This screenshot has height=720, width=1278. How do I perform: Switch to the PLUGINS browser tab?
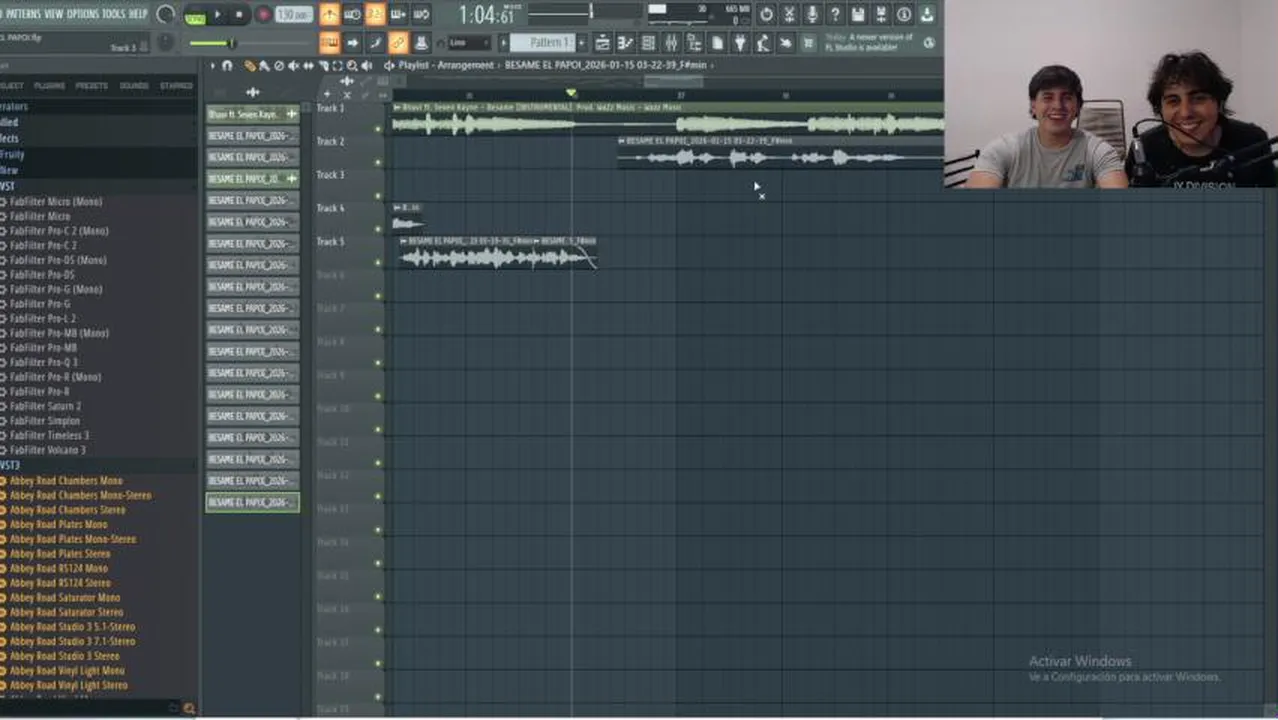49,86
